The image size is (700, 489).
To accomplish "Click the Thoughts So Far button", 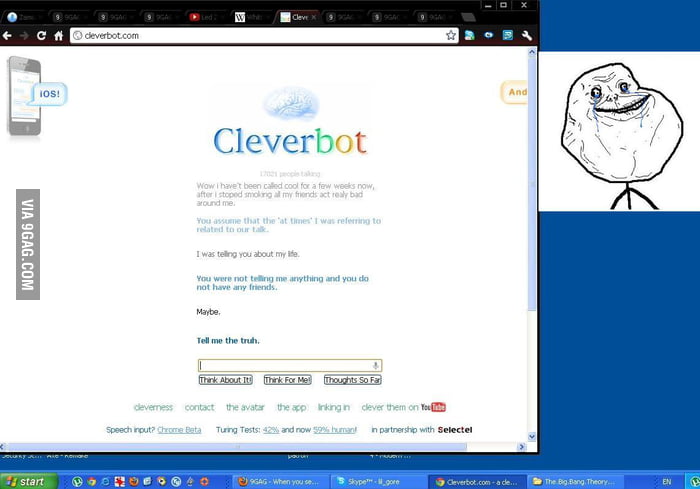I will (x=353, y=380).
